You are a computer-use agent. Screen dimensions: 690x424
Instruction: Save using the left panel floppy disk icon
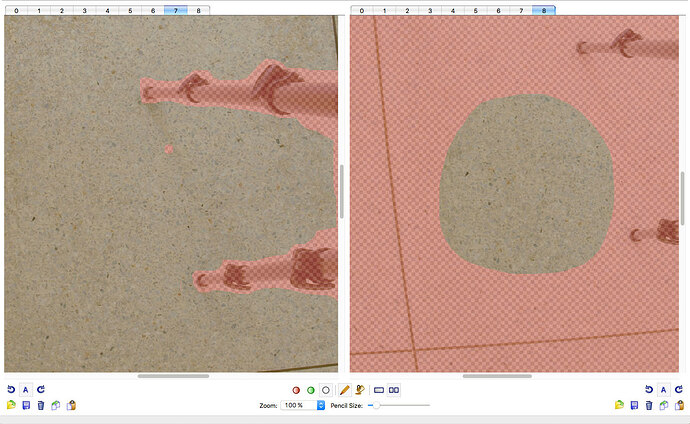pos(26,405)
